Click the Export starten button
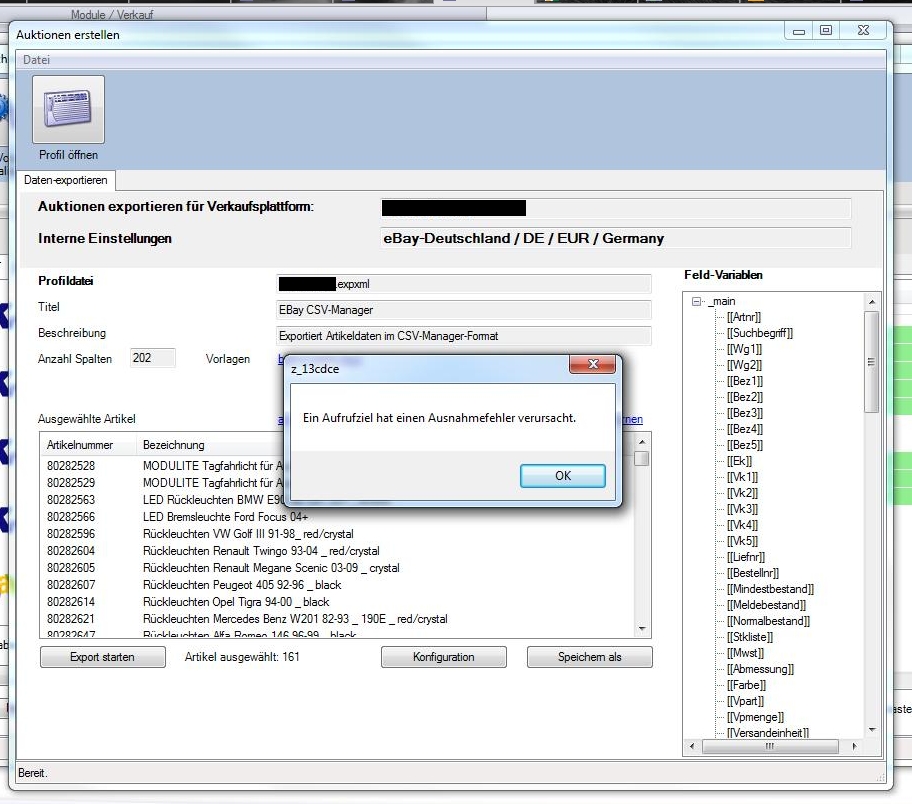The image size is (912, 804). pos(102,657)
